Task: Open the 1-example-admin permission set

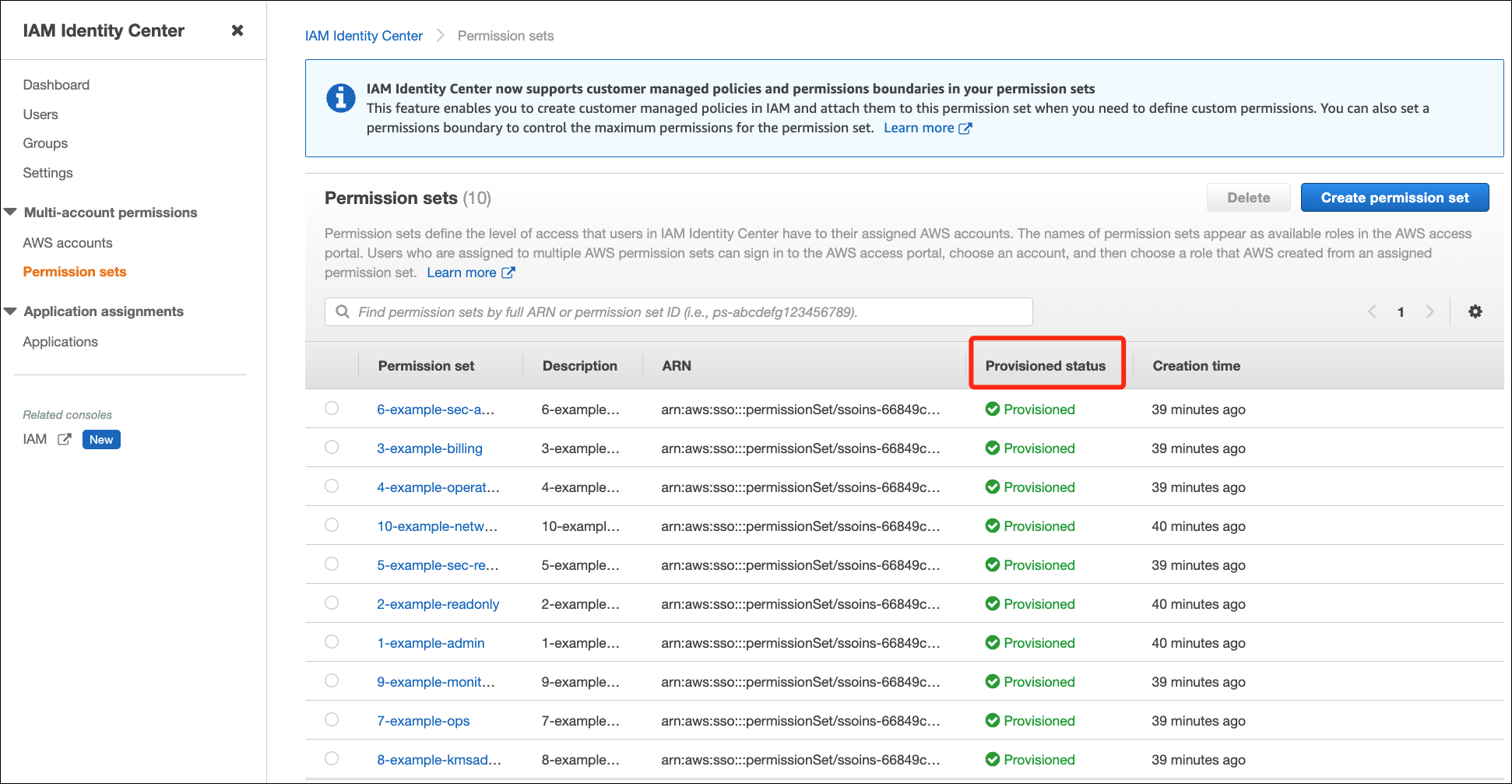Action: (431, 643)
